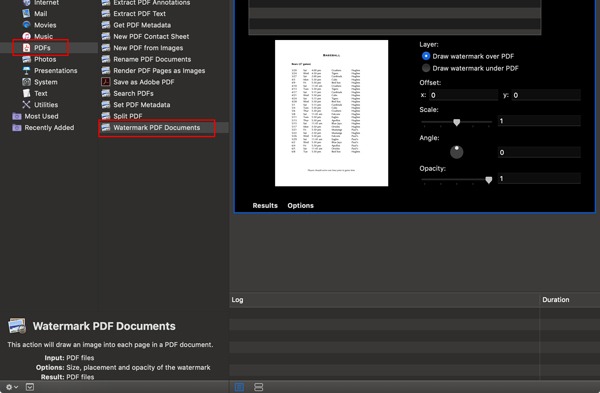Click the Opacity value field
The height and width of the screenshot is (393, 600).
[x=539, y=178]
